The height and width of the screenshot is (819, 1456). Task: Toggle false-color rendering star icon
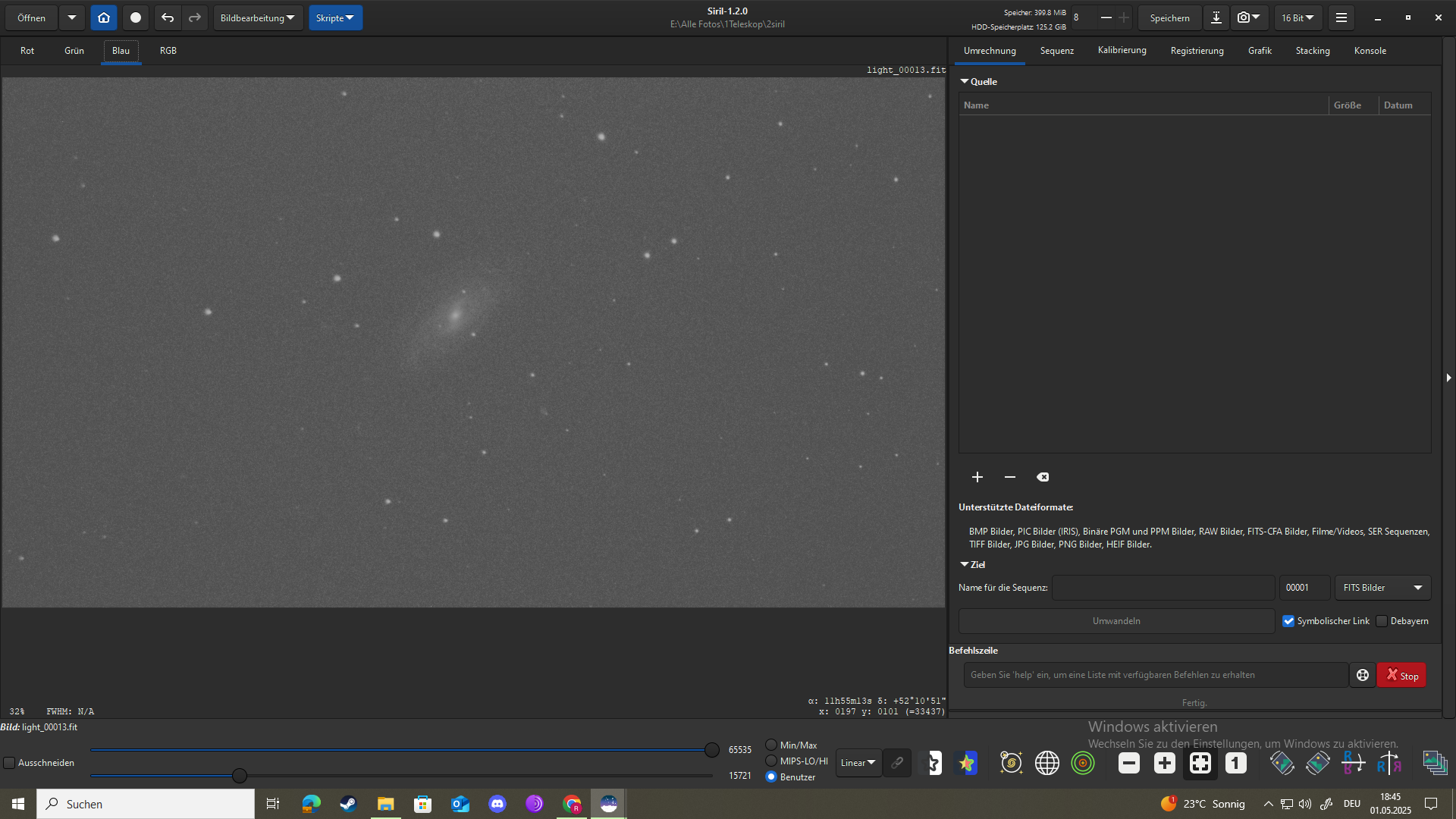point(967,763)
